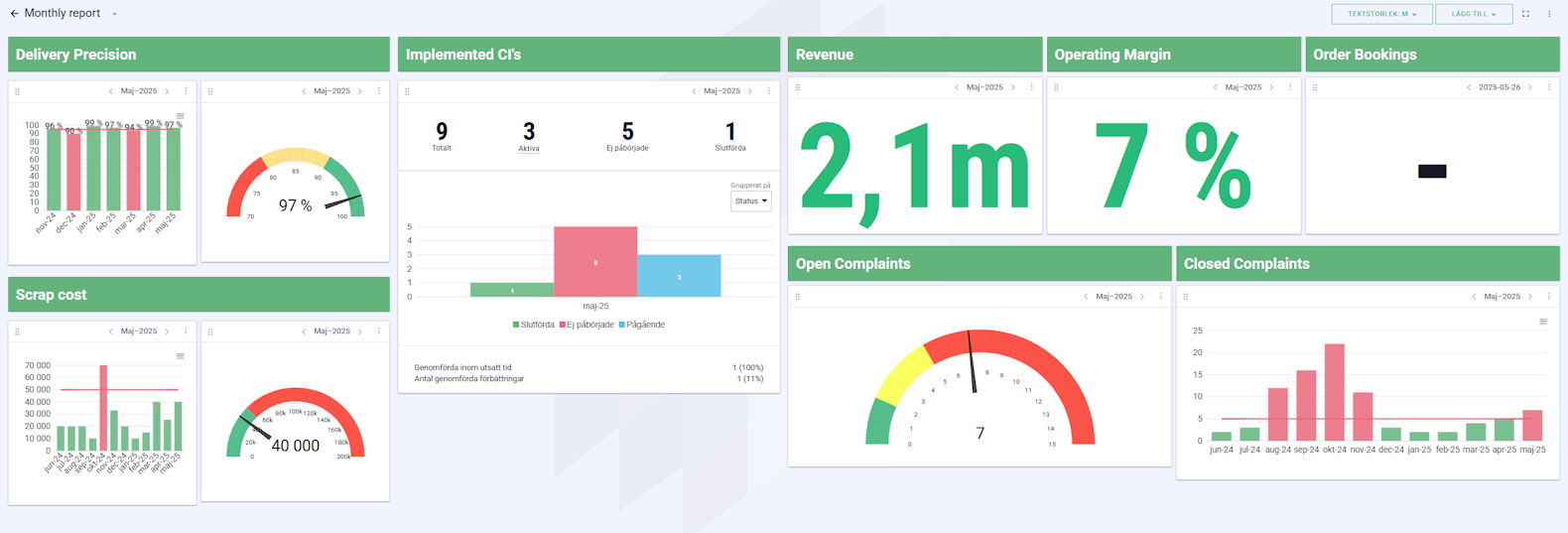Screen dimensions: 1568x533
Task: Toggle the Slutförda legend series
Action: 533,325
